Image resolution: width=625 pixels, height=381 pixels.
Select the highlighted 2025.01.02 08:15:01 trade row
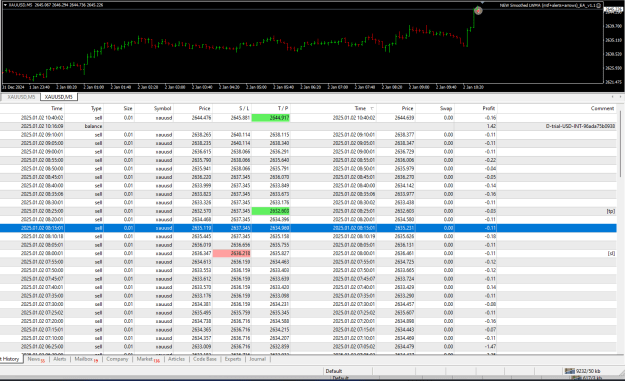pyautogui.click(x=308, y=228)
